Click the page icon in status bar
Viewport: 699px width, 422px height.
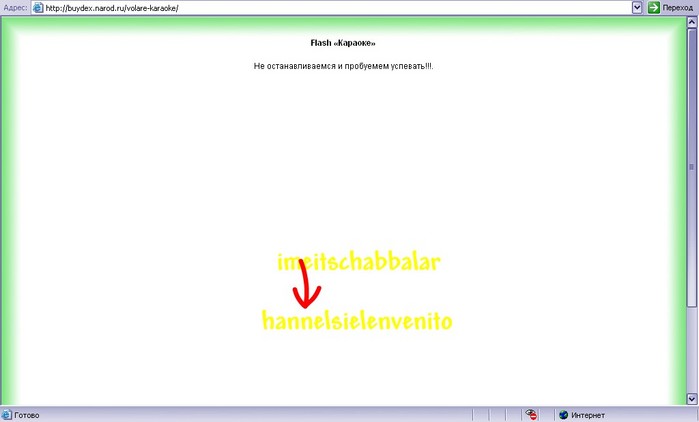pyautogui.click(x=7, y=415)
